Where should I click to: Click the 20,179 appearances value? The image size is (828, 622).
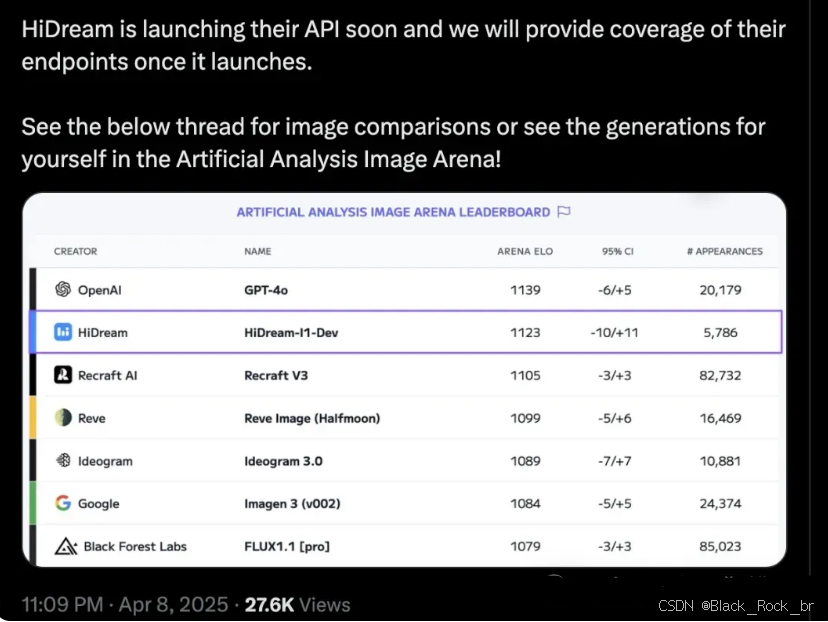(720, 290)
